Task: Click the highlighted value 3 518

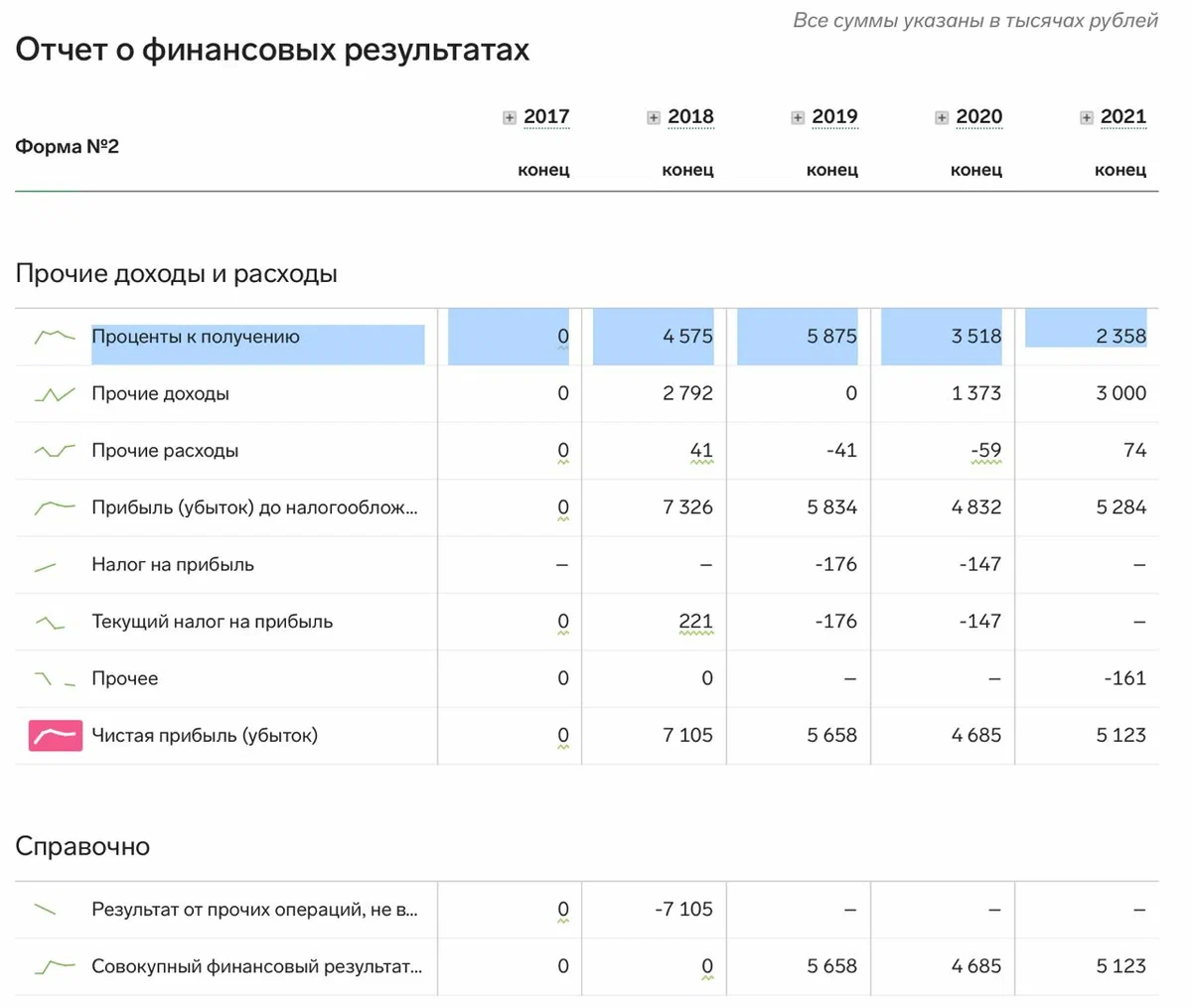Action: point(976,337)
